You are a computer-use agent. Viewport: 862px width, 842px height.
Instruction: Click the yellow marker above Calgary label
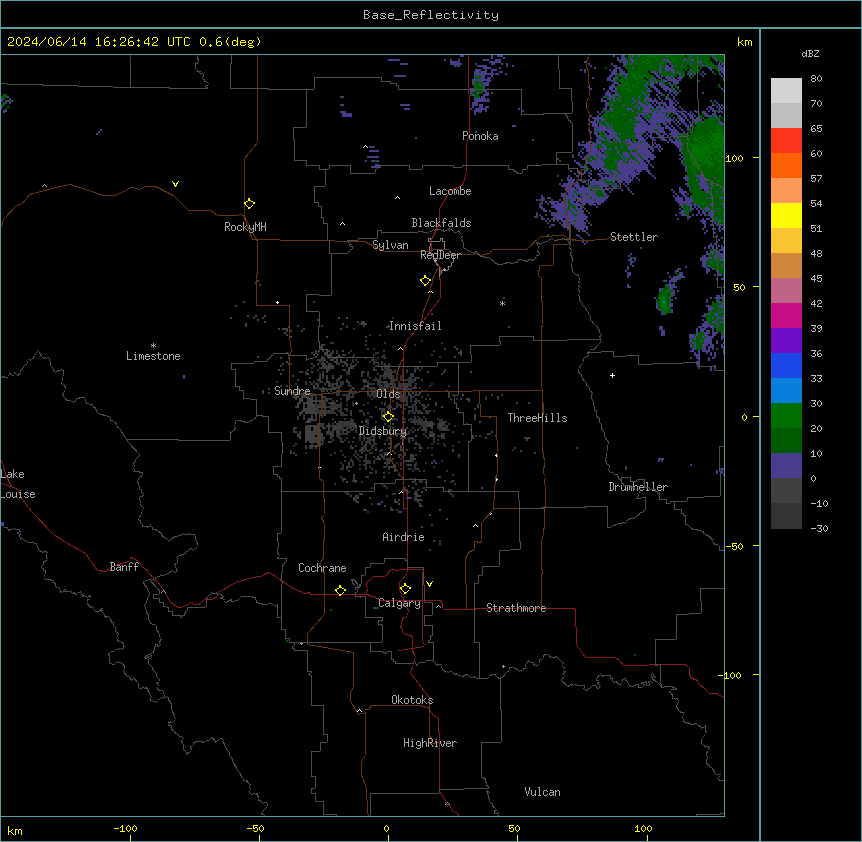click(405, 589)
